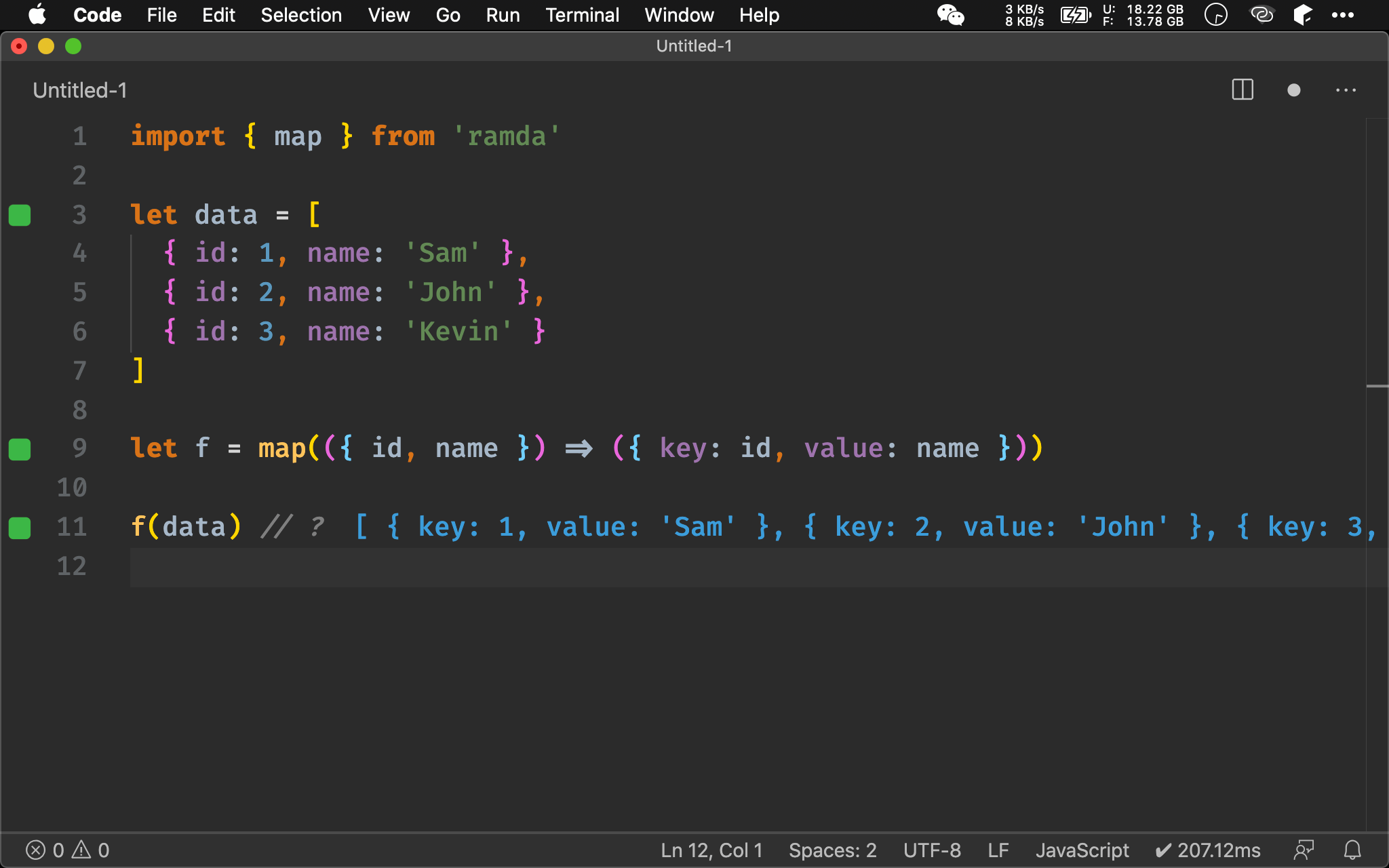Click the network speed indicator
The height and width of the screenshot is (868, 1389).
click(1024, 15)
